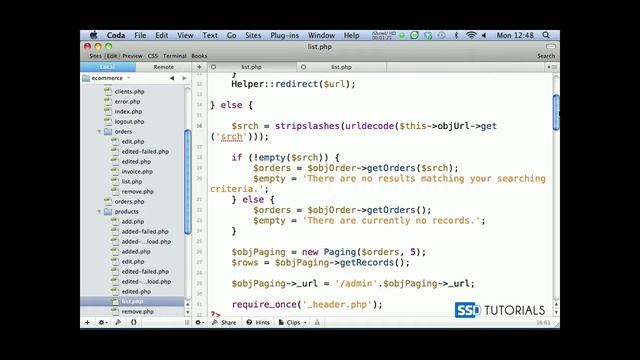
Task: Click the split view icon at tab bar end
Action: click(x=552, y=67)
